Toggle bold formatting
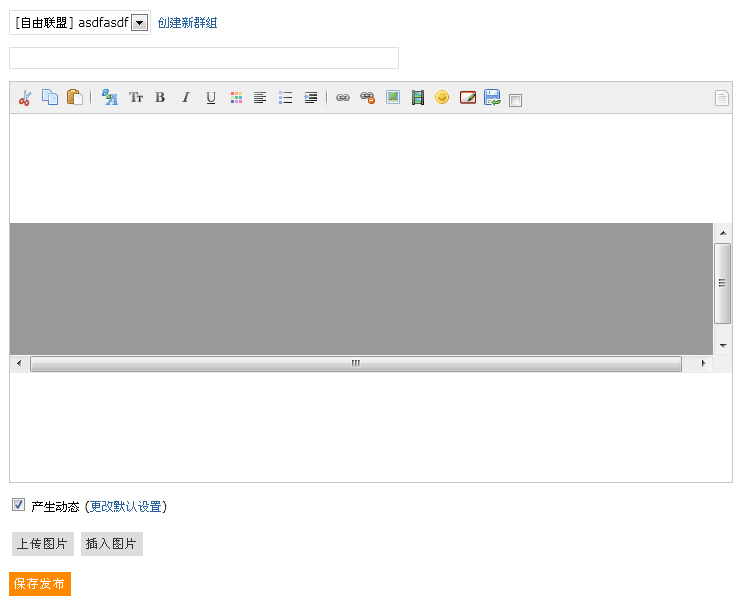Viewport: 739px width, 602px height. [x=160, y=98]
